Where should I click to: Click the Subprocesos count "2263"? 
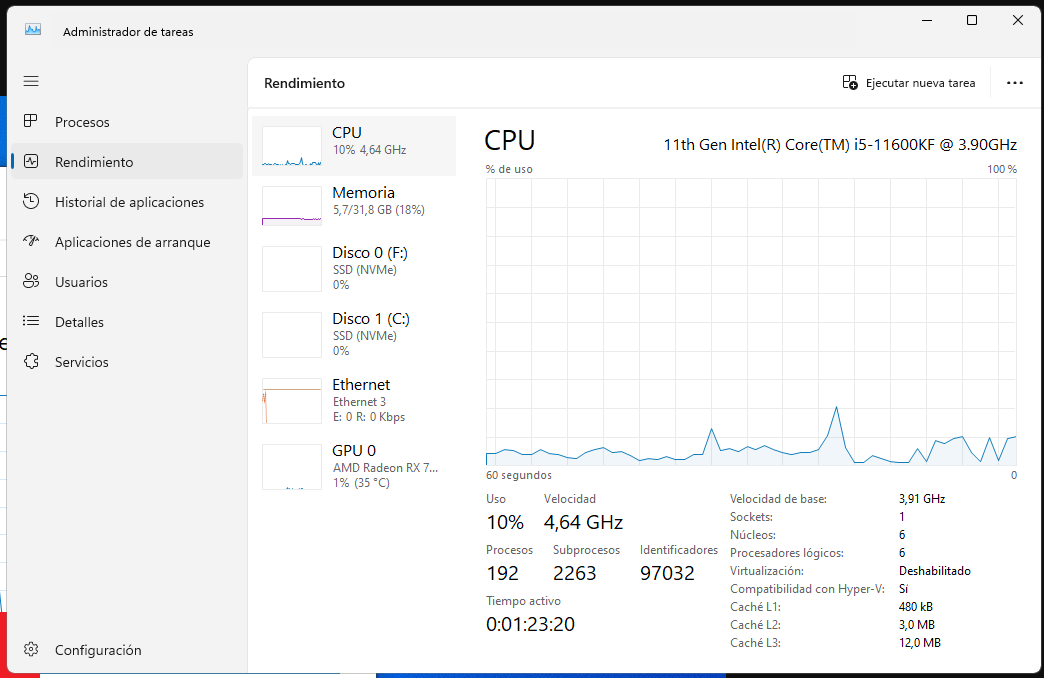[575, 573]
